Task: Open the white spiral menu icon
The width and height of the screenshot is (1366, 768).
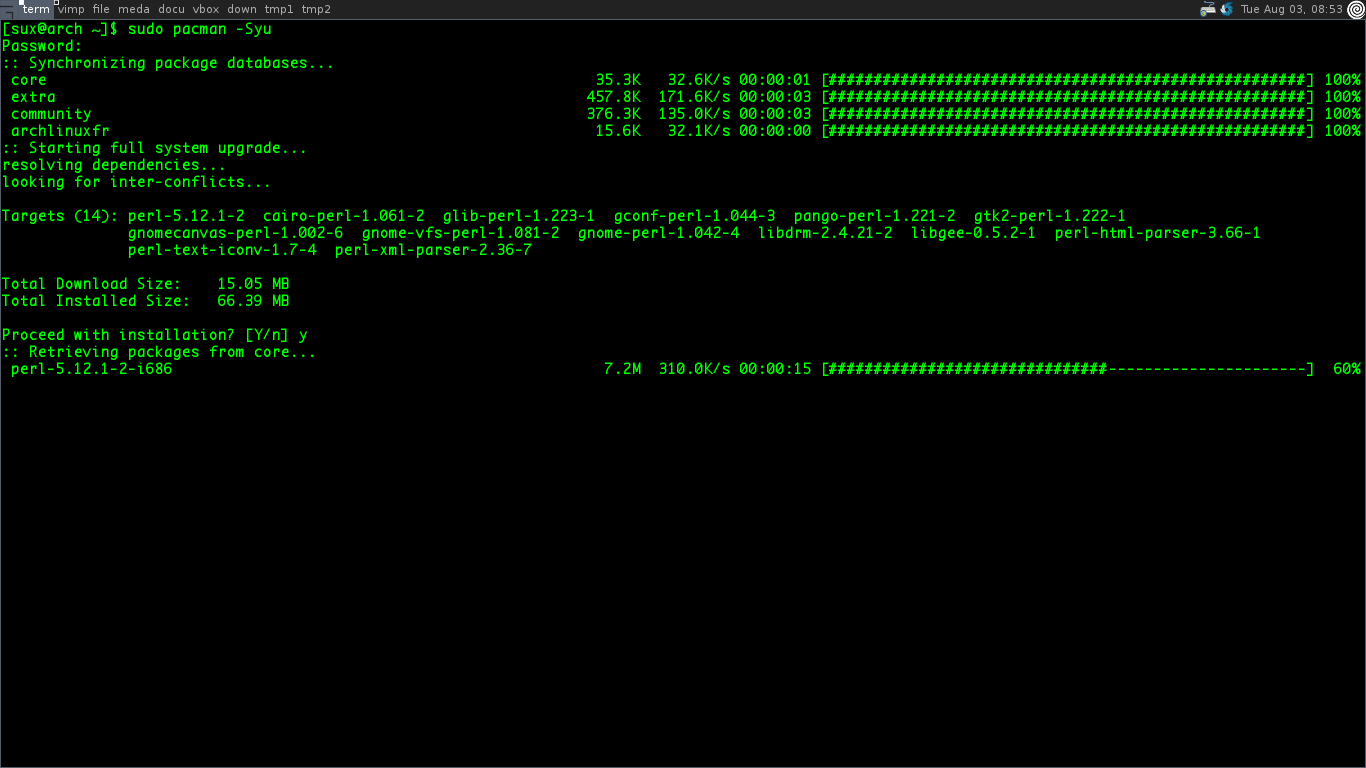Action: [x=1355, y=9]
